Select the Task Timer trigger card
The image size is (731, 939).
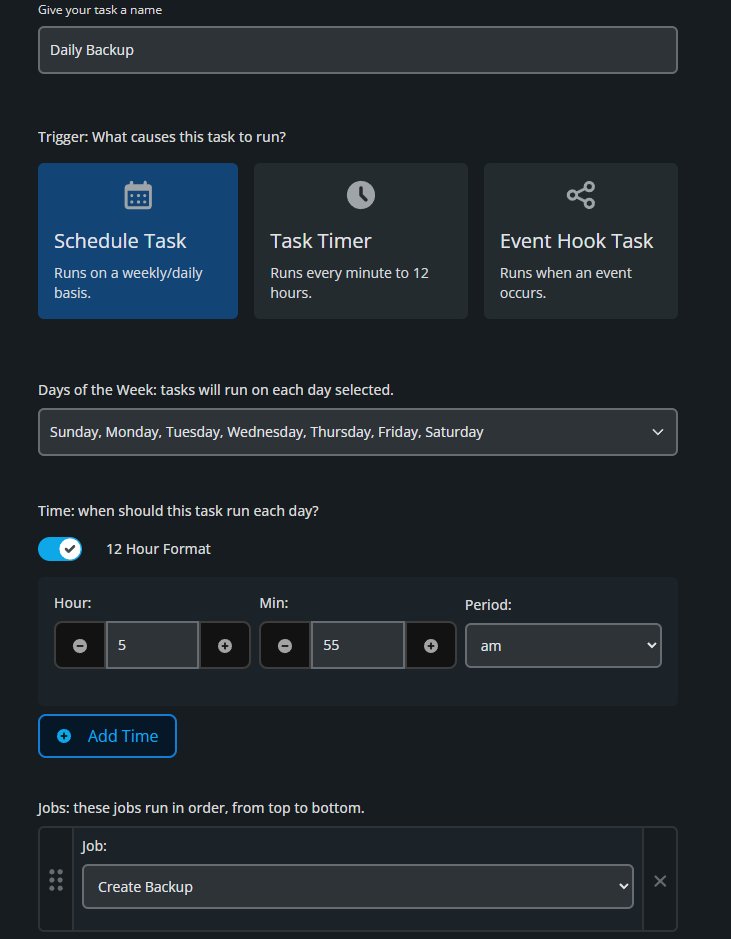pos(360,241)
